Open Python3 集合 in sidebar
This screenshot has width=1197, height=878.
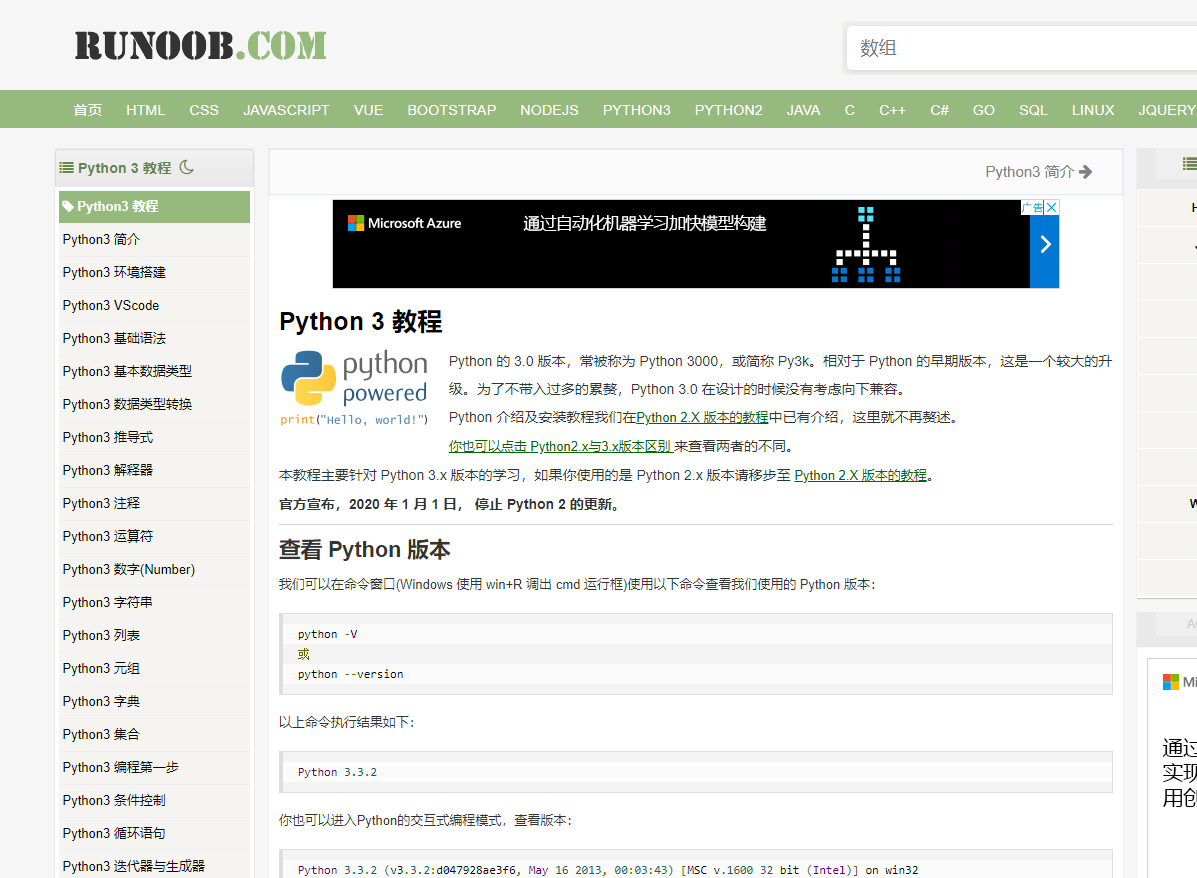coord(154,734)
